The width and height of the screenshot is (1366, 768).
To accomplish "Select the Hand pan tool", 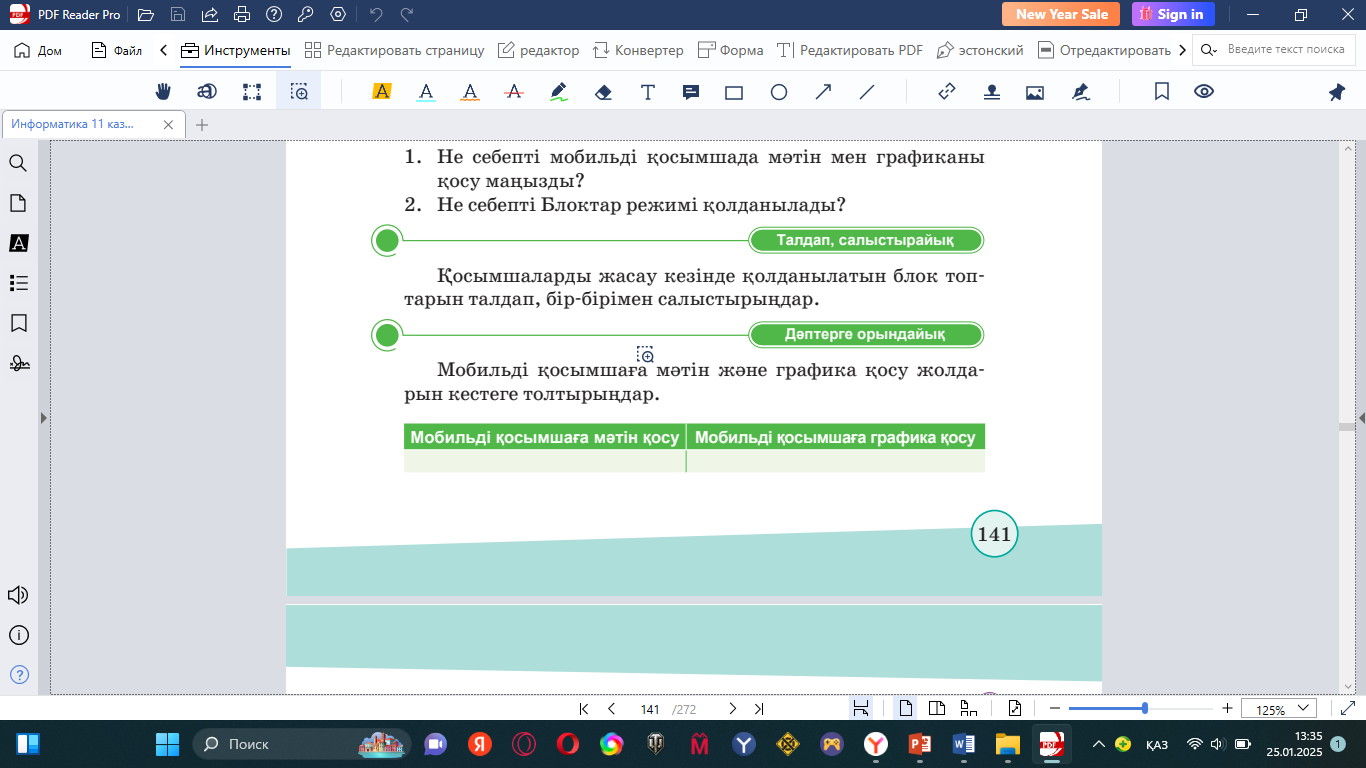I will click(164, 92).
